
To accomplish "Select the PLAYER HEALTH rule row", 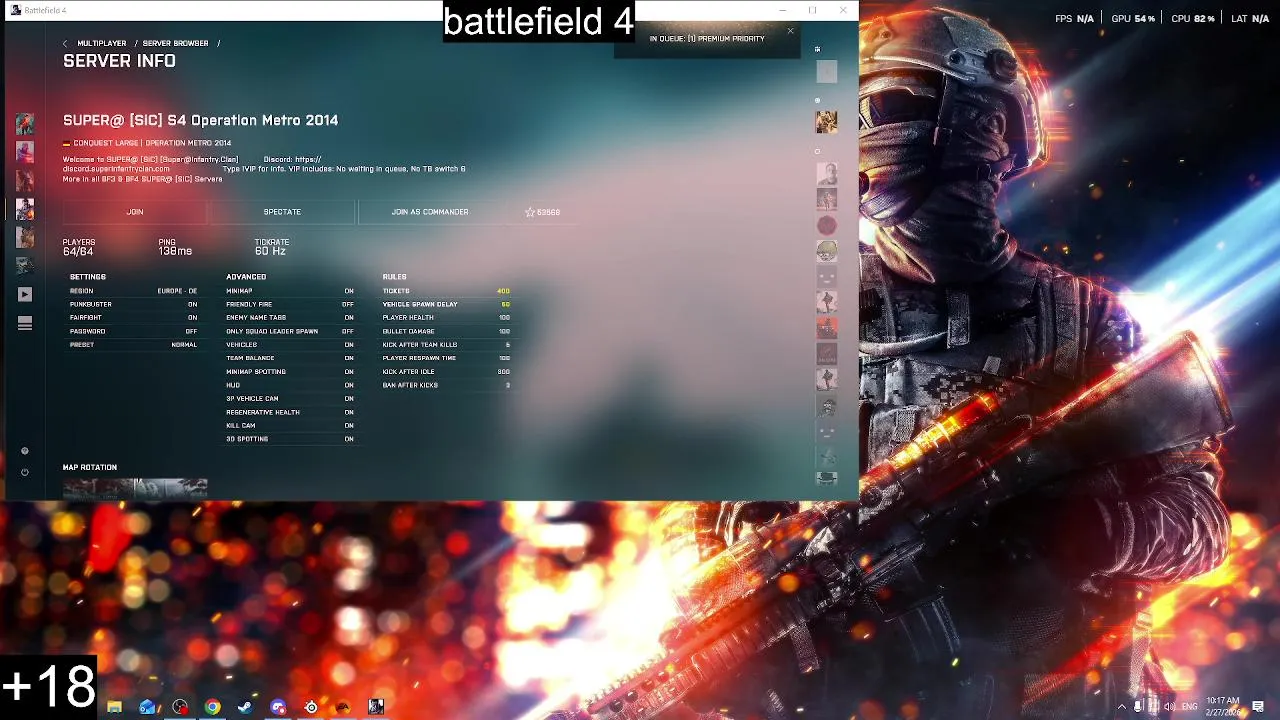I will 446,318.
